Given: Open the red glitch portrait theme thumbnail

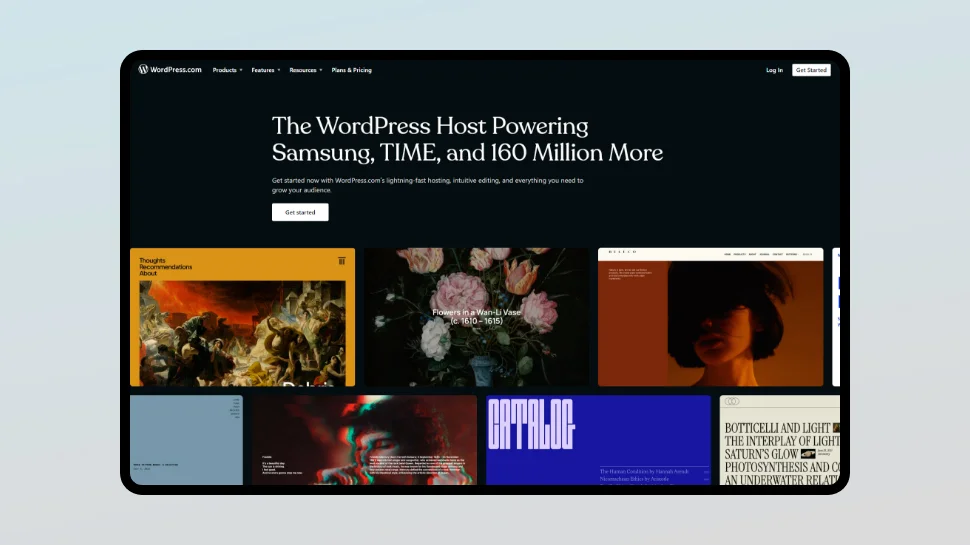Looking at the screenshot, I should click(364, 440).
